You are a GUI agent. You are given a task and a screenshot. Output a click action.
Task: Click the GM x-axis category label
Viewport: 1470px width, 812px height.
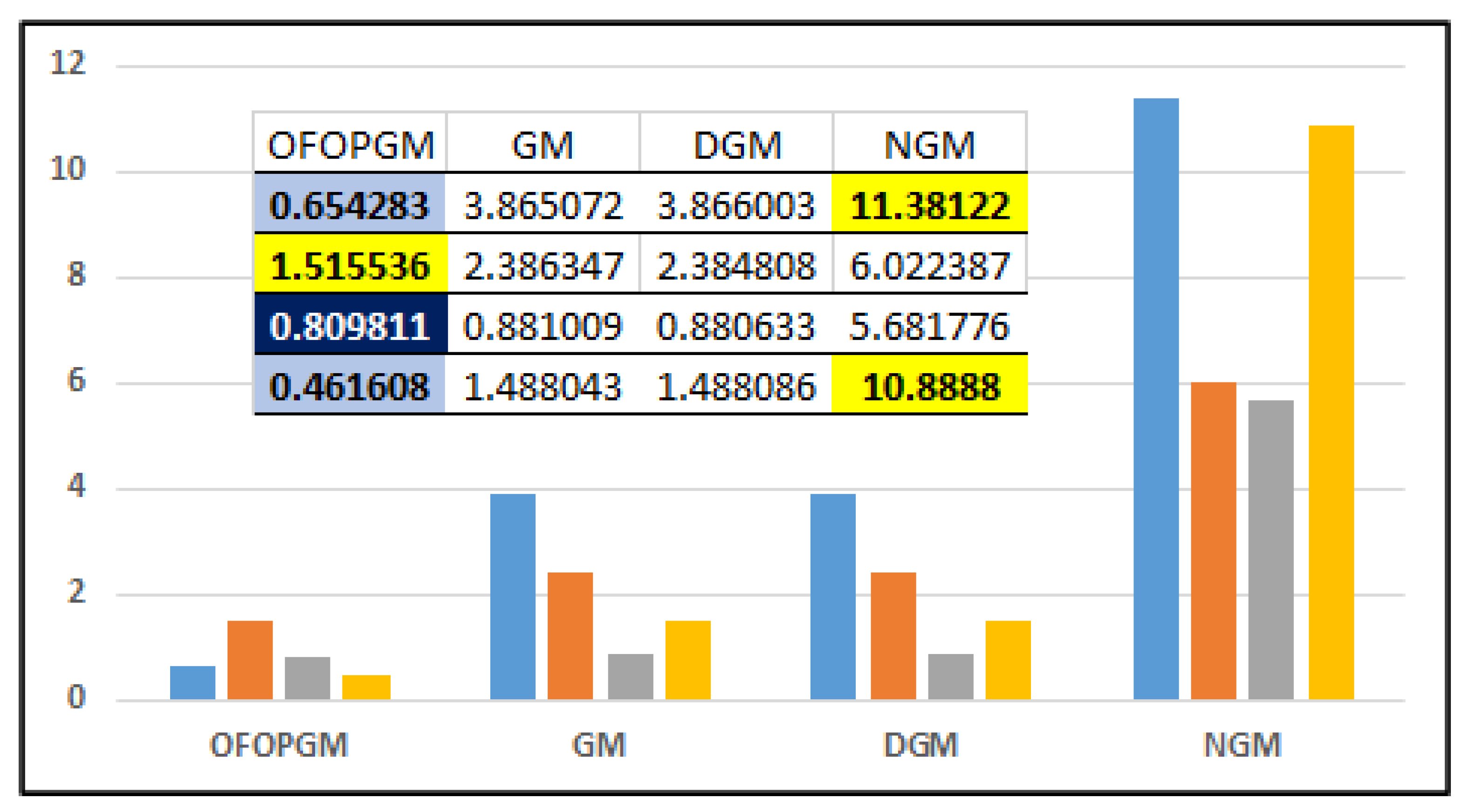coord(598,745)
